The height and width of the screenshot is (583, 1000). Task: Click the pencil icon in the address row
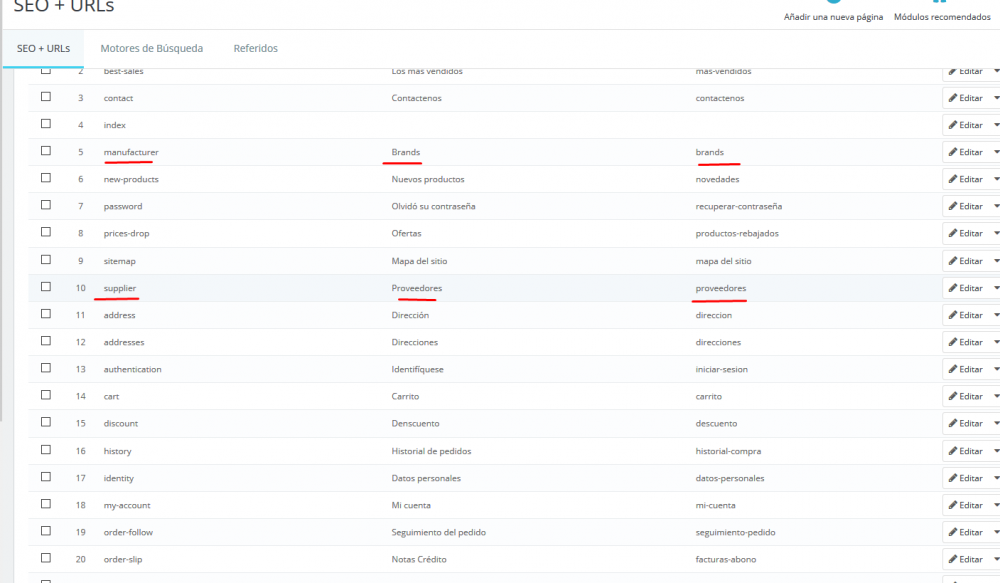953,315
